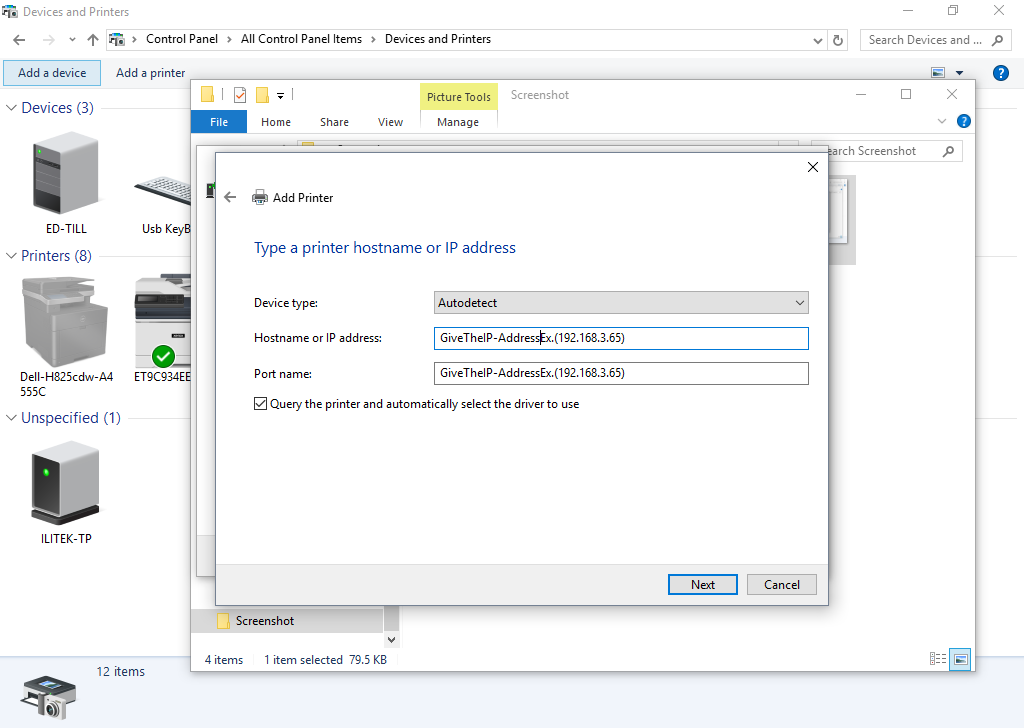Collapse the Unspecified (1) group
Screen dimensions: 1024x728
coord(12,418)
